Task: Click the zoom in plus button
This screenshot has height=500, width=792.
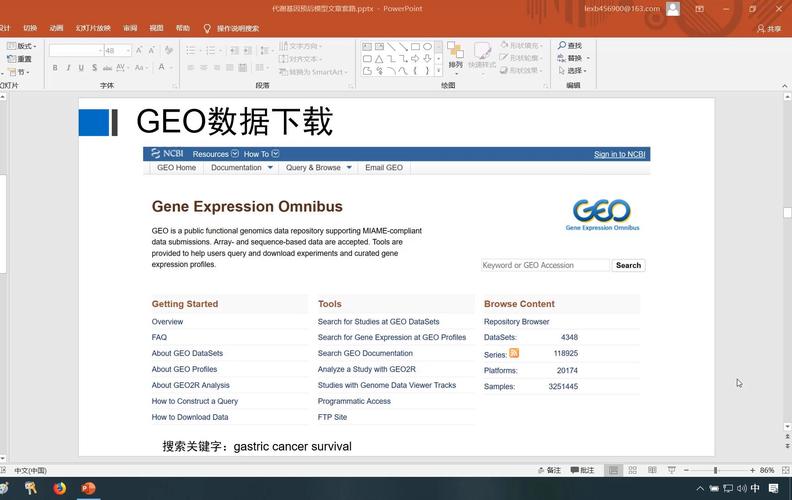Action: (752, 470)
